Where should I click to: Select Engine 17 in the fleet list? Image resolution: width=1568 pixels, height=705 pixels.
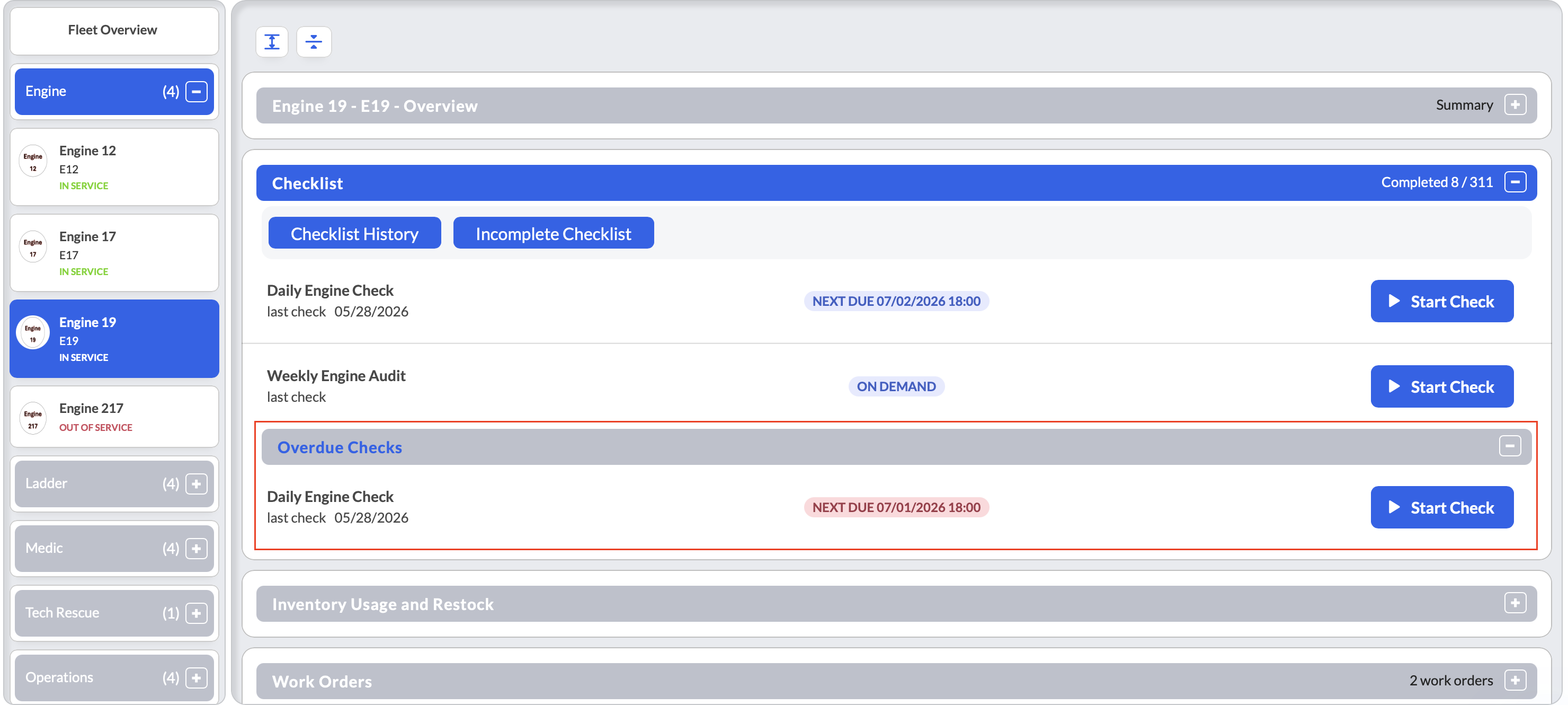click(114, 253)
